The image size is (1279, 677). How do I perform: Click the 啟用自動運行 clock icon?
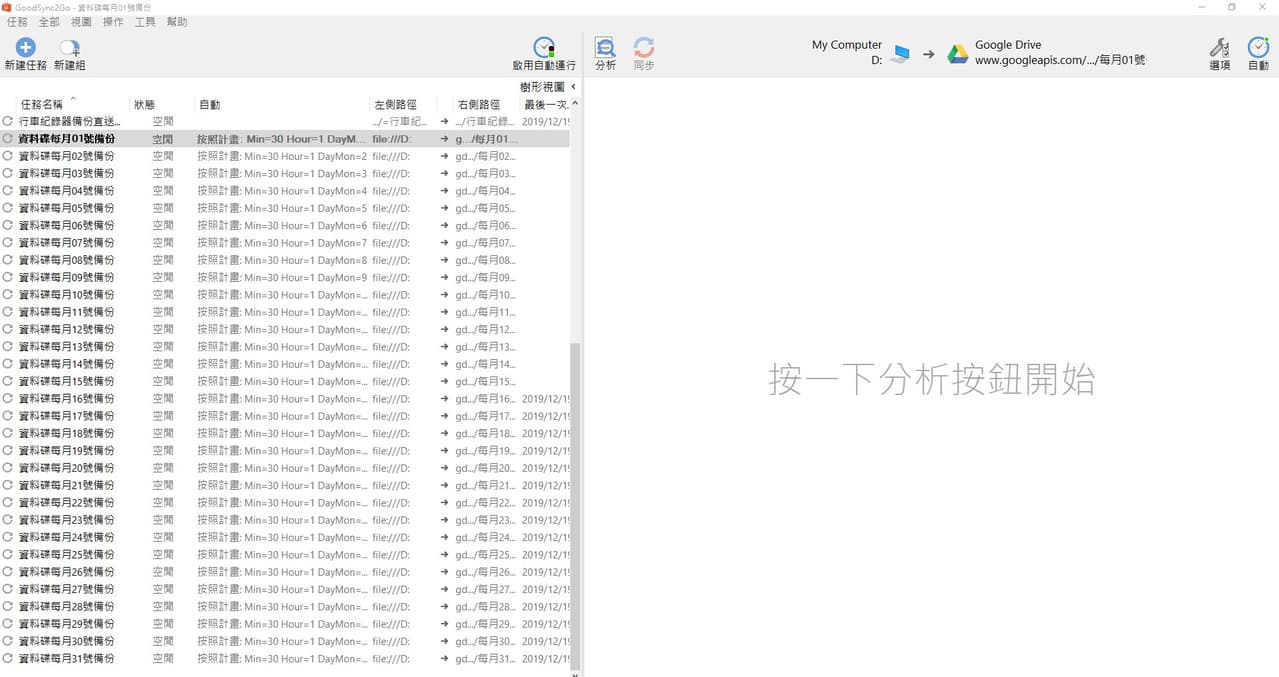pos(543,48)
